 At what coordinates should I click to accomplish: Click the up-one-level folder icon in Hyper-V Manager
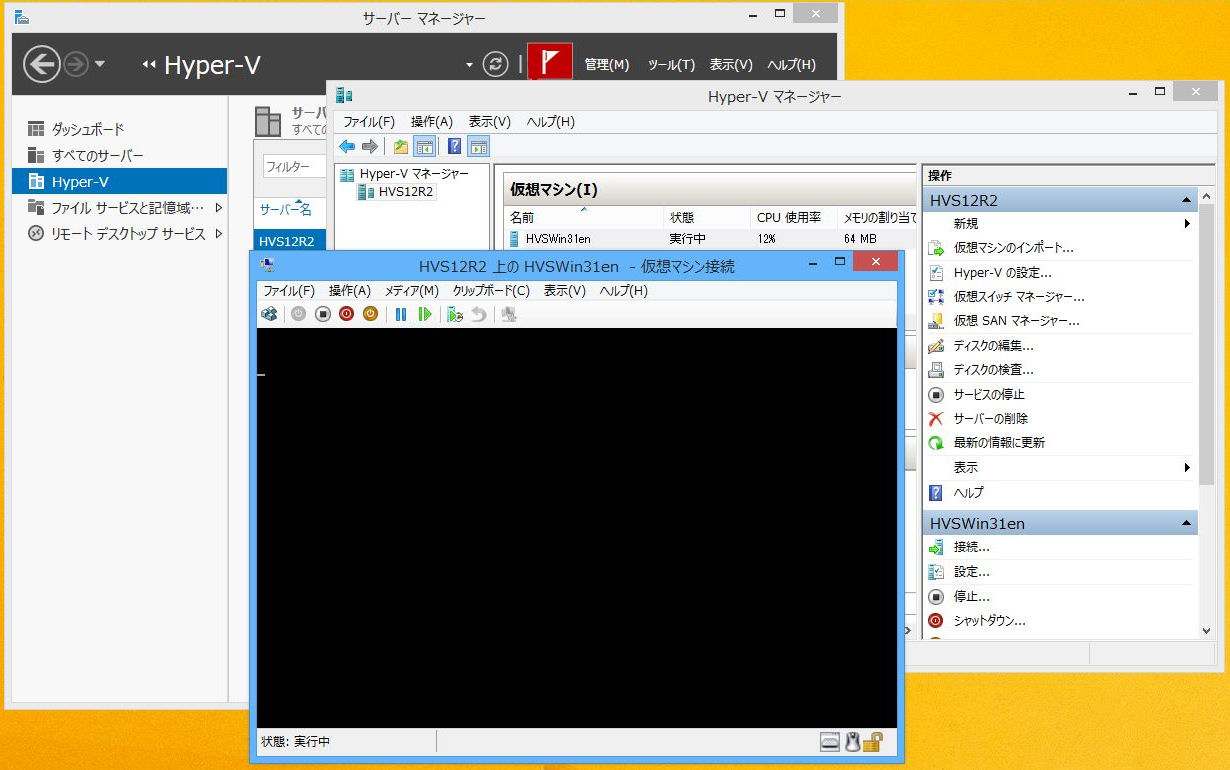[x=401, y=146]
